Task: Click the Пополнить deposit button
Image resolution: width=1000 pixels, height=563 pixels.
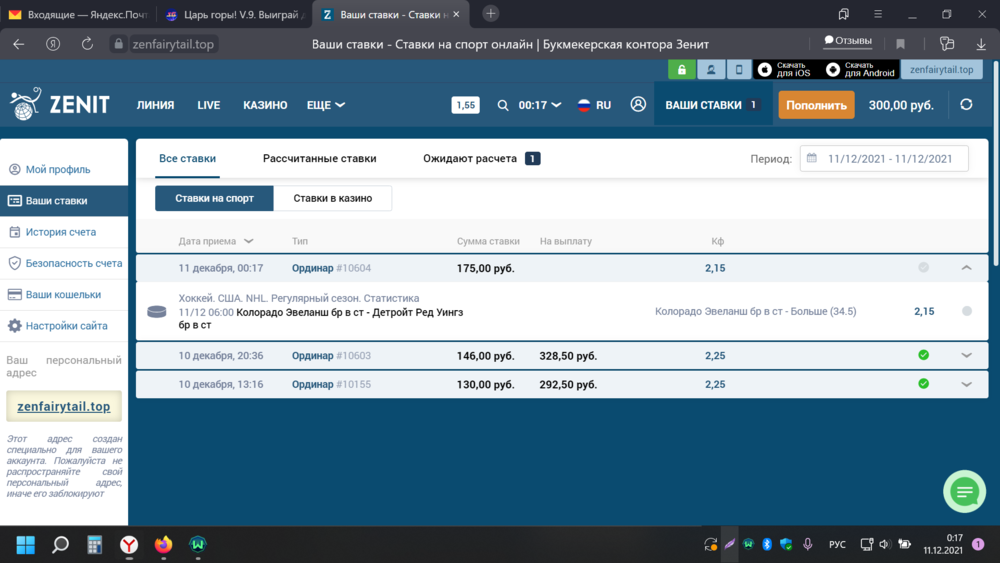Action: click(816, 105)
